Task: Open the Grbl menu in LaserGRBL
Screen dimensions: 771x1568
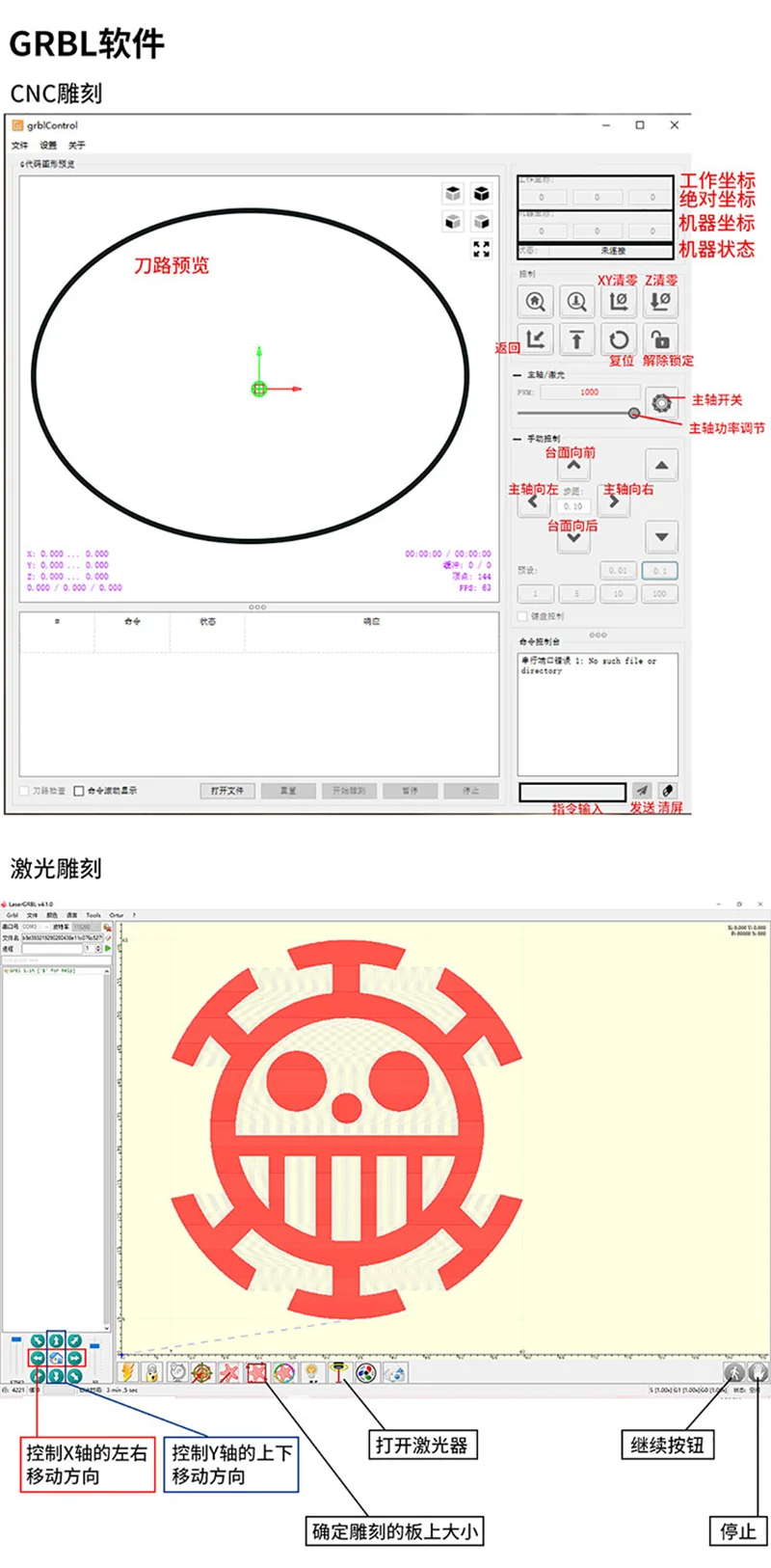Action: point(12,915)
